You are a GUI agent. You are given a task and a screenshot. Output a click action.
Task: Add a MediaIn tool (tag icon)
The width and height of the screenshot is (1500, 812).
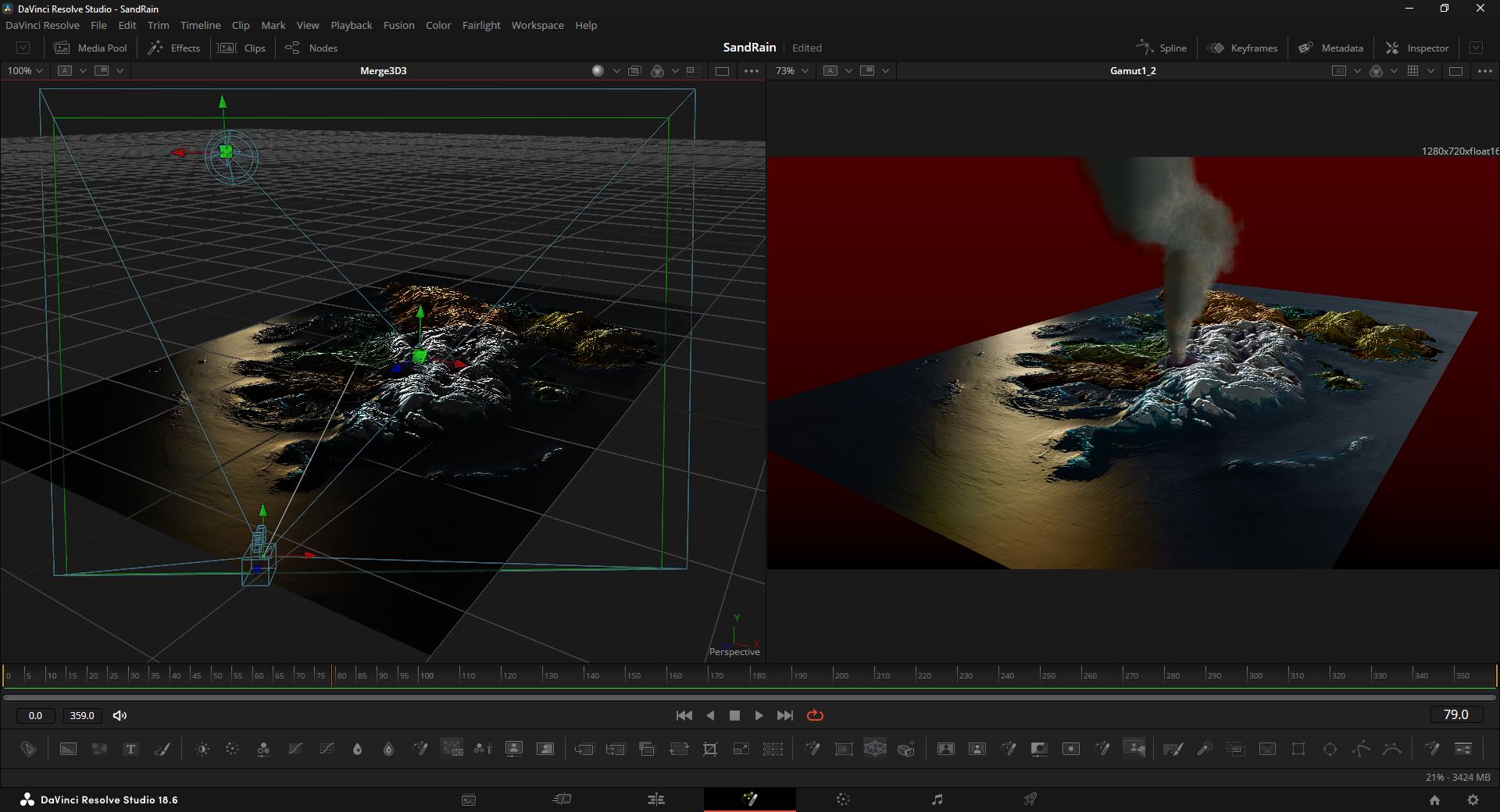(28, 749)
